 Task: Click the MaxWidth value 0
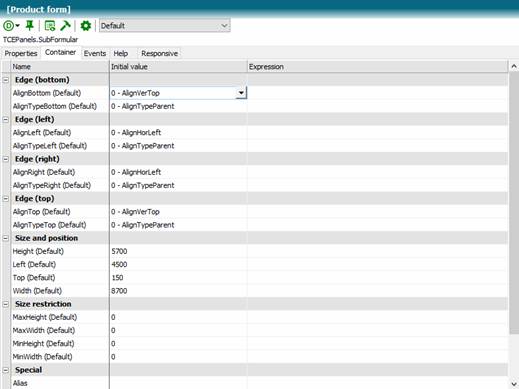tap(113, 331)
